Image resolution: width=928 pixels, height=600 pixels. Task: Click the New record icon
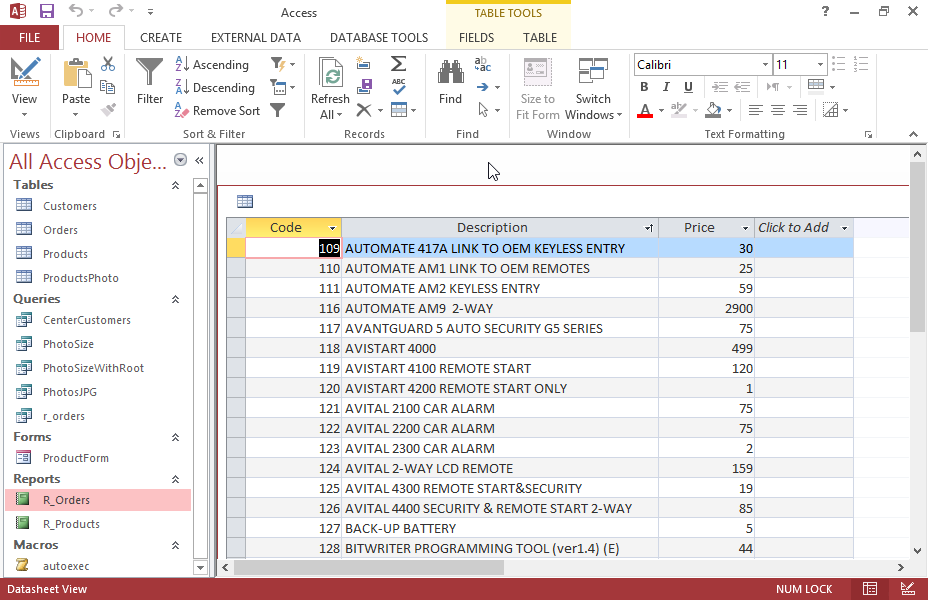pos(363,63)
